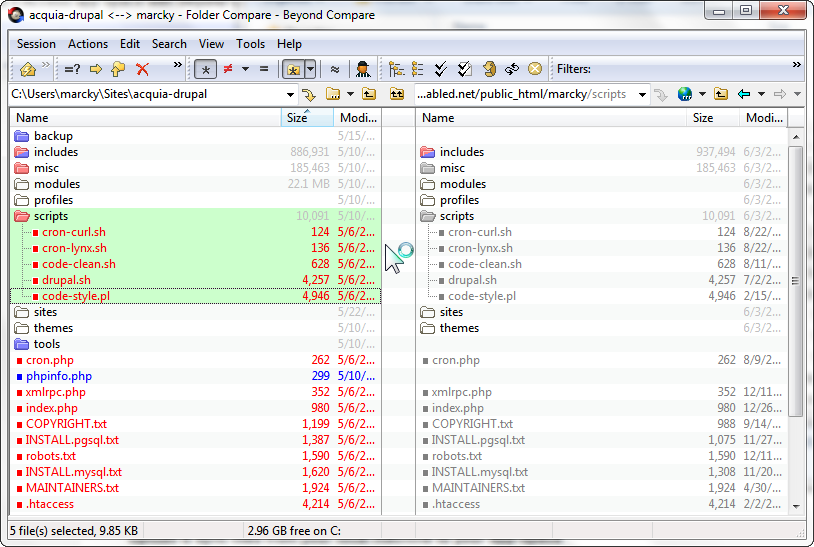Select right-side scripts folder
Viewport: 814px width, 547px height.
[x=602, y=216]
